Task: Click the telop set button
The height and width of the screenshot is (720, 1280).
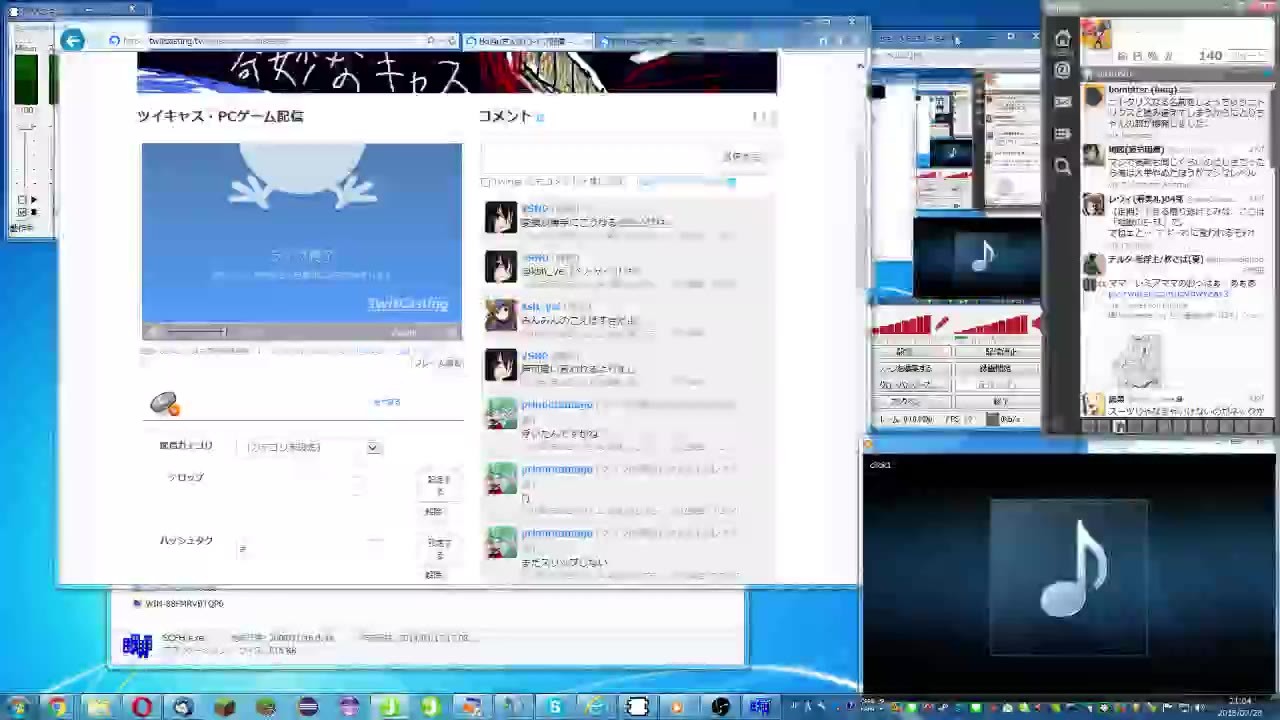Action: (x=439, y=485)
